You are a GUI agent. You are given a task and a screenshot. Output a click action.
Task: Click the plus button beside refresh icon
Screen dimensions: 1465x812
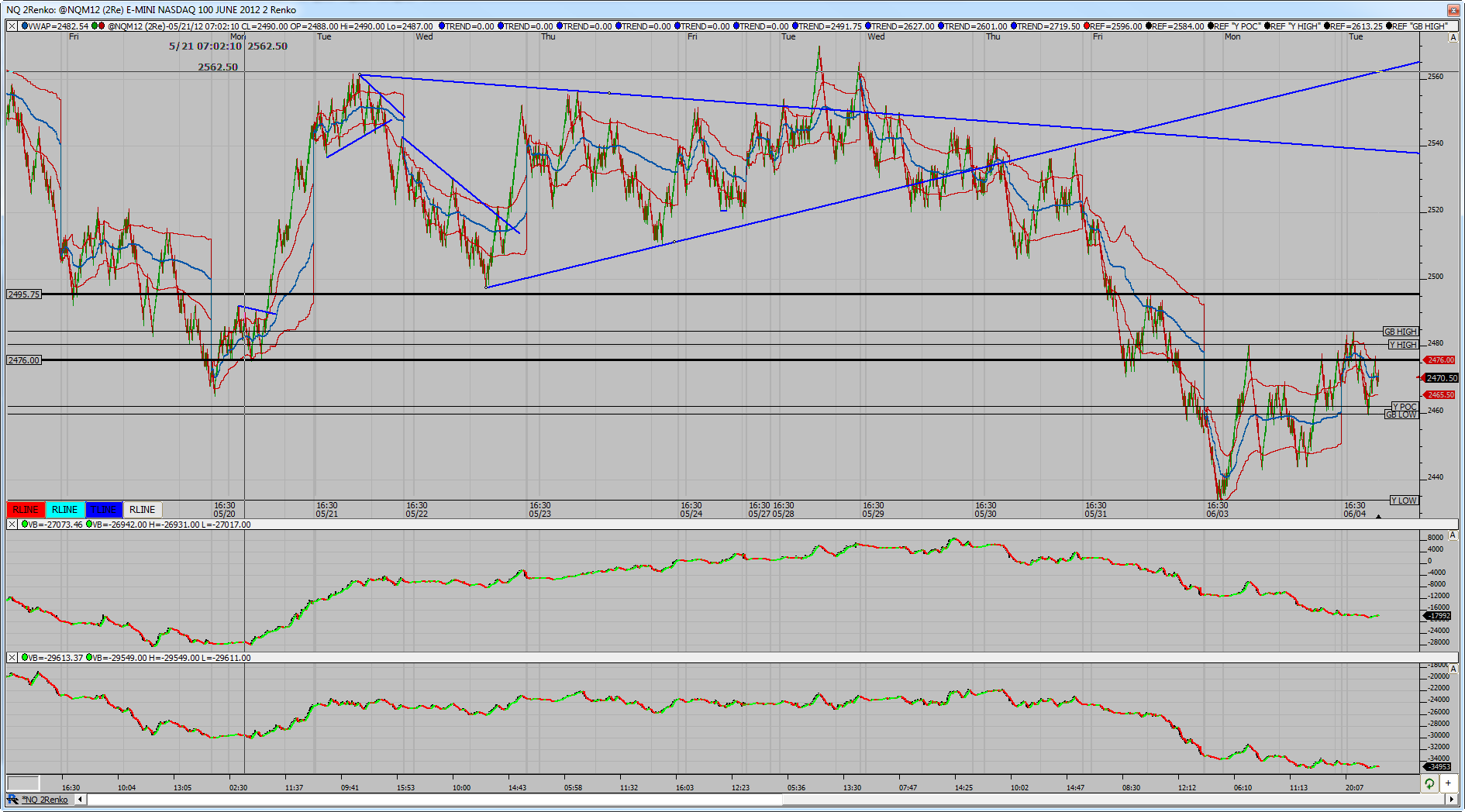(1448, 783)
